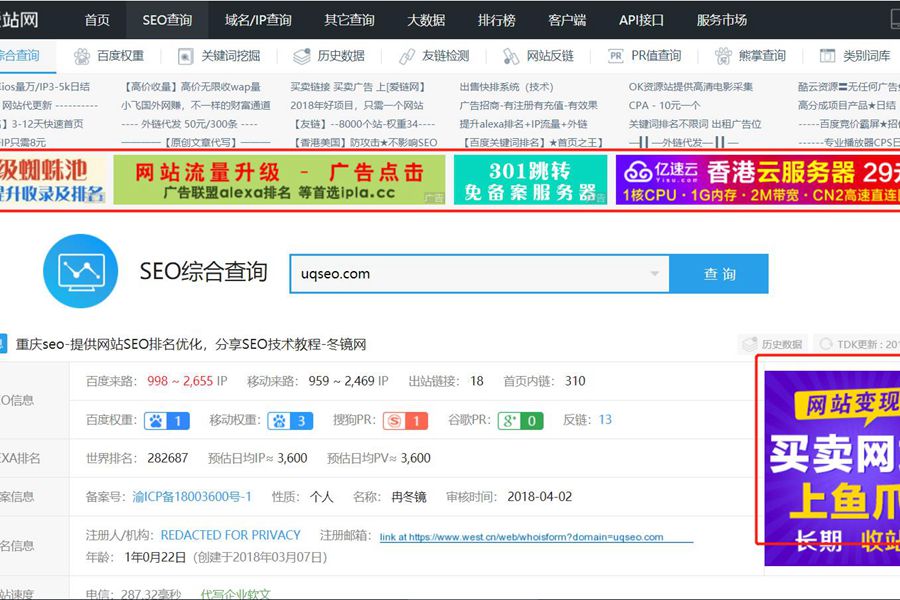Switch to the 服务市场 tab
The height and width of the screenshot is (600, 900).
pyautogui.click(x=723, y=18)
